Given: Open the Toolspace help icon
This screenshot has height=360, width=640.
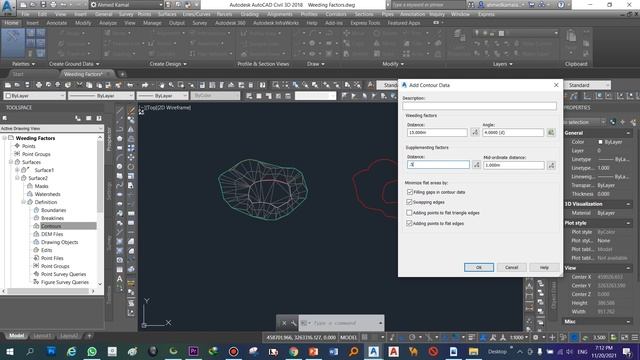Looking at the screenshot, I should (99, 118).
